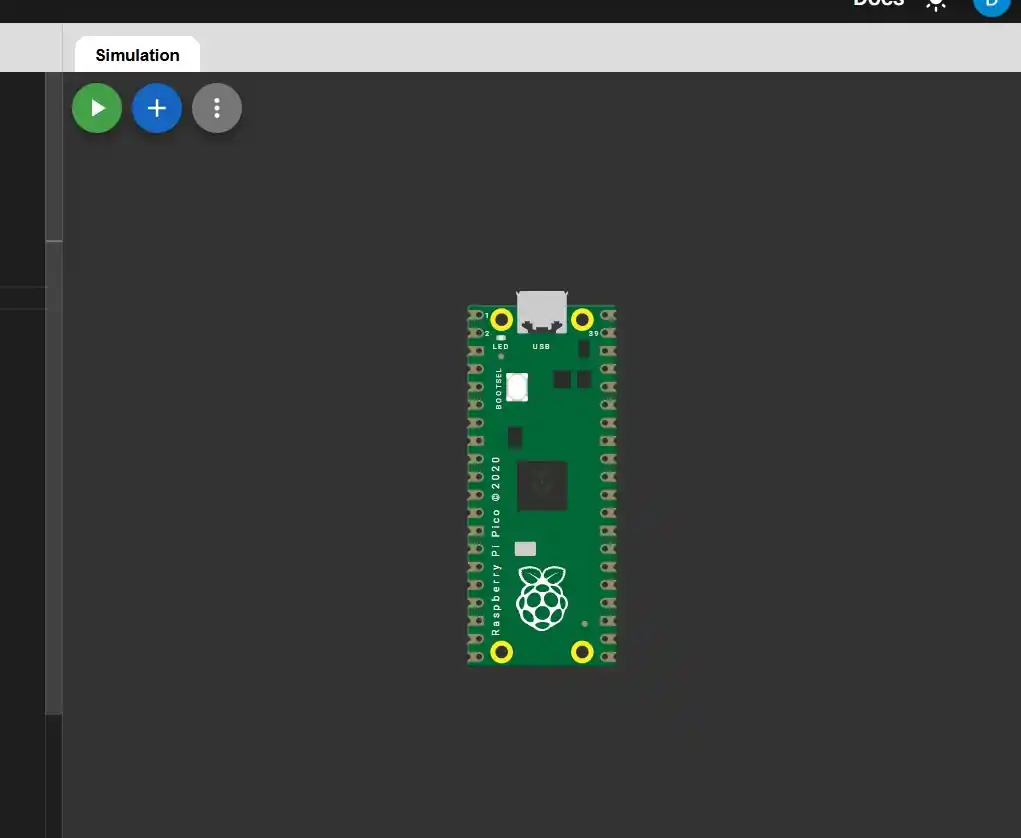1021x838 pixels.
Task: Click pin 1 at the Pico's top-left
Action: click(476, 315)
